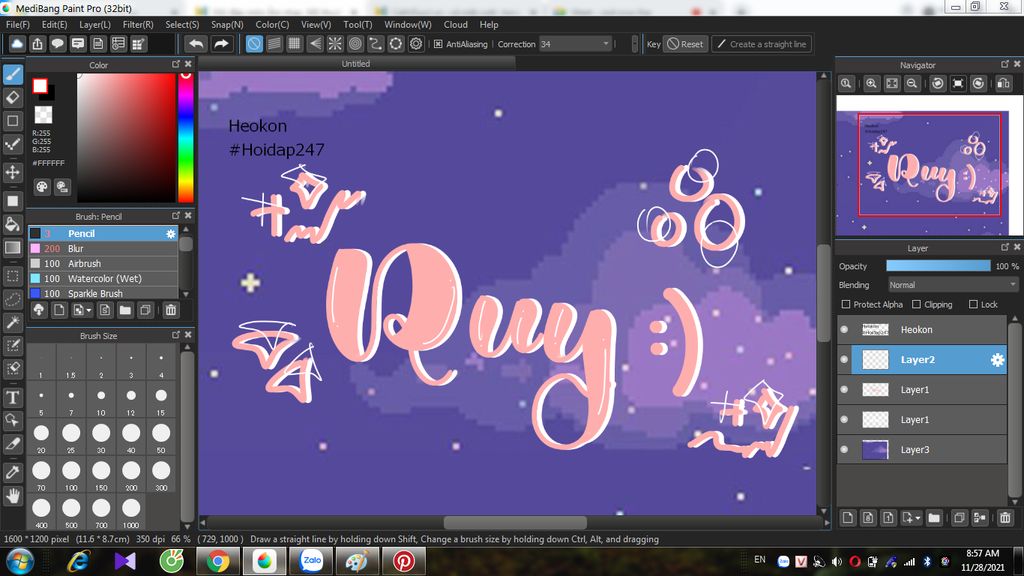
Task: Select the Blur brush
Action: tap(103, 248)
